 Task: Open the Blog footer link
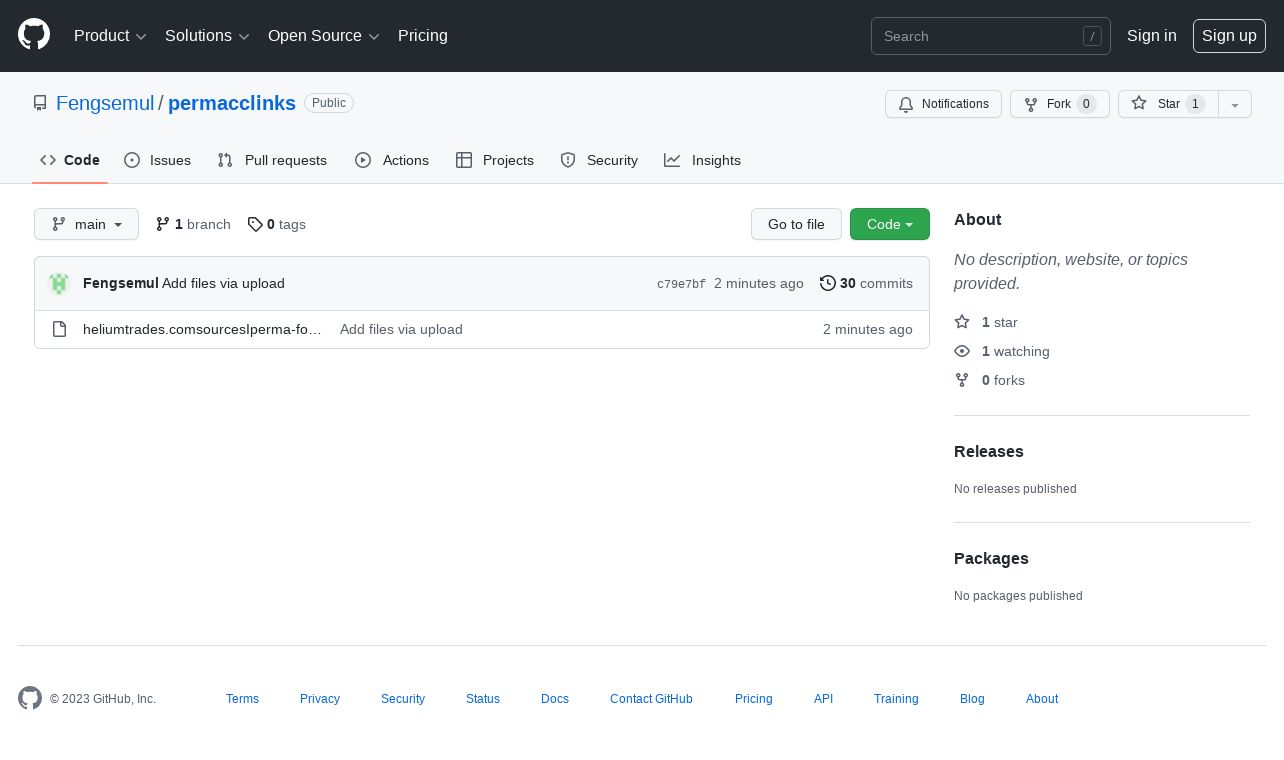tap(972, 699)
